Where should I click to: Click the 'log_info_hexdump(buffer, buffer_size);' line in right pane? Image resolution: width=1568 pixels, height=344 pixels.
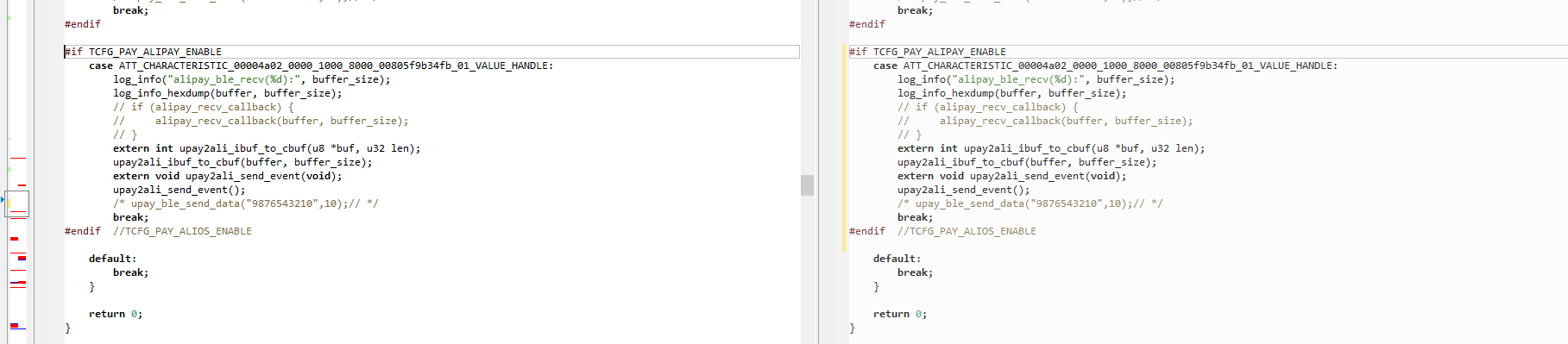pos(1012,93)
